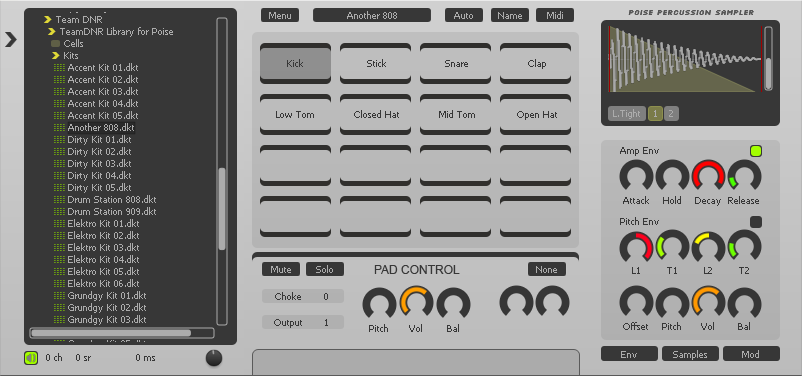Select the Clap pad
The image size is (802, 376).
(x=536, y=63)
